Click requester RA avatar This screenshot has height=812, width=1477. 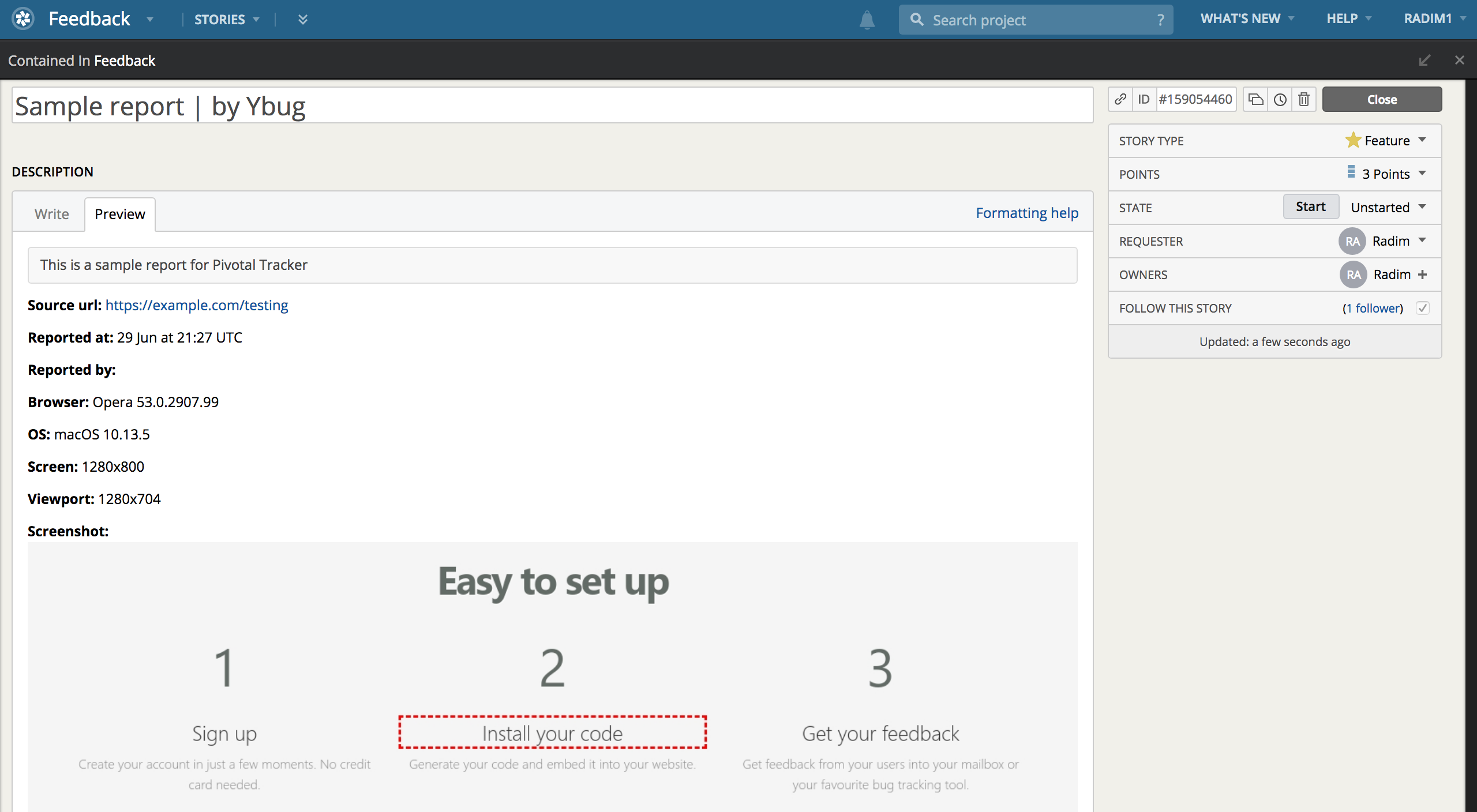[1352, 241]
